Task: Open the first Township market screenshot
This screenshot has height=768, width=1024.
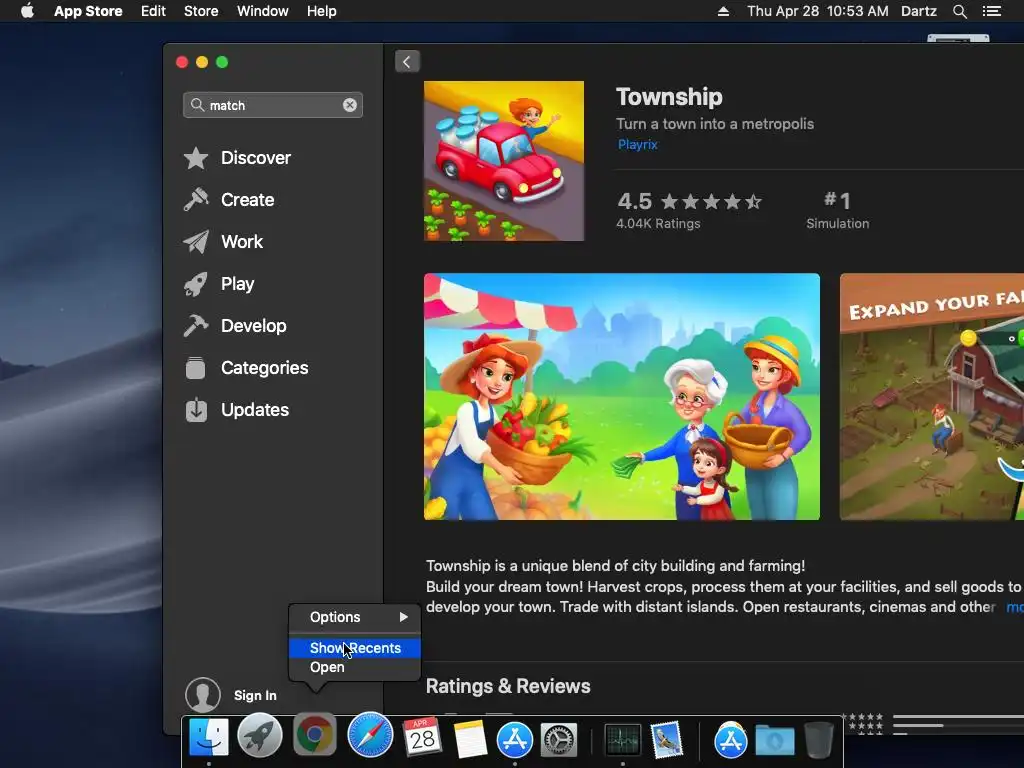Action: tap(622, 396)
